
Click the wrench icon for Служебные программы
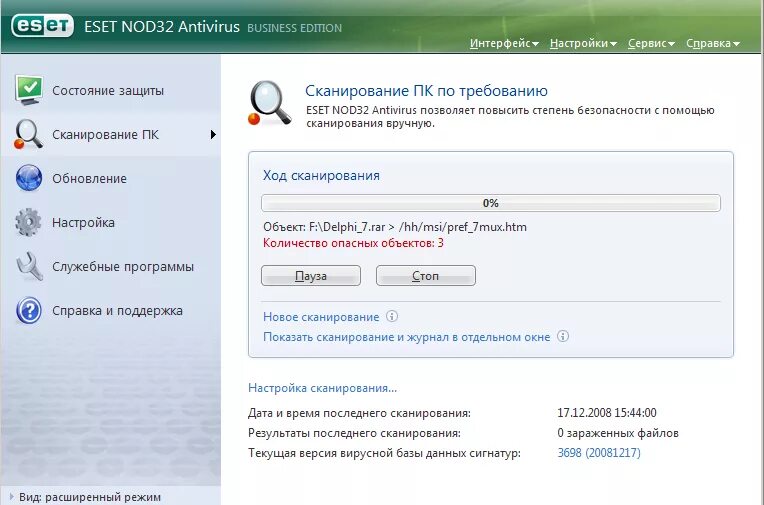point(29,266)
